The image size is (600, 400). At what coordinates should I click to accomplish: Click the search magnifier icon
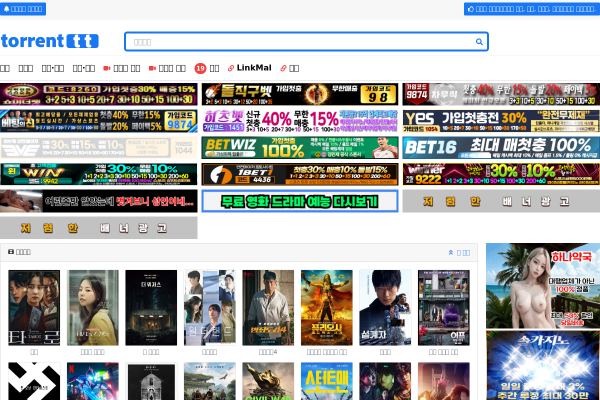point(479,42)
